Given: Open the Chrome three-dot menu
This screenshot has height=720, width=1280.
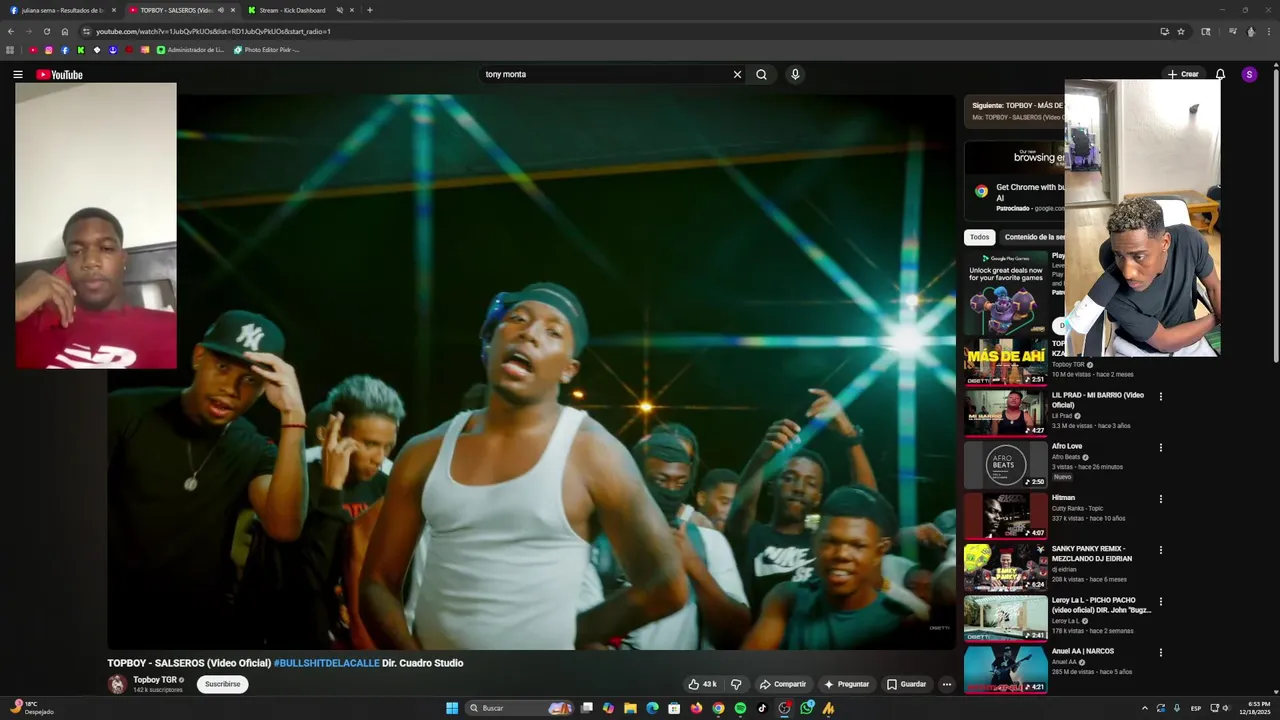Looking at the screenshot, I should click(x=1269, y=31).
